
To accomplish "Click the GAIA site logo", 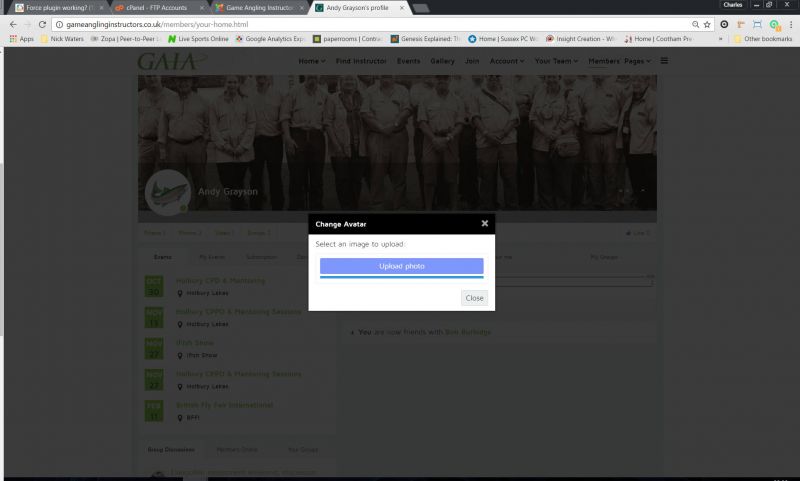I will pos(171,61).
